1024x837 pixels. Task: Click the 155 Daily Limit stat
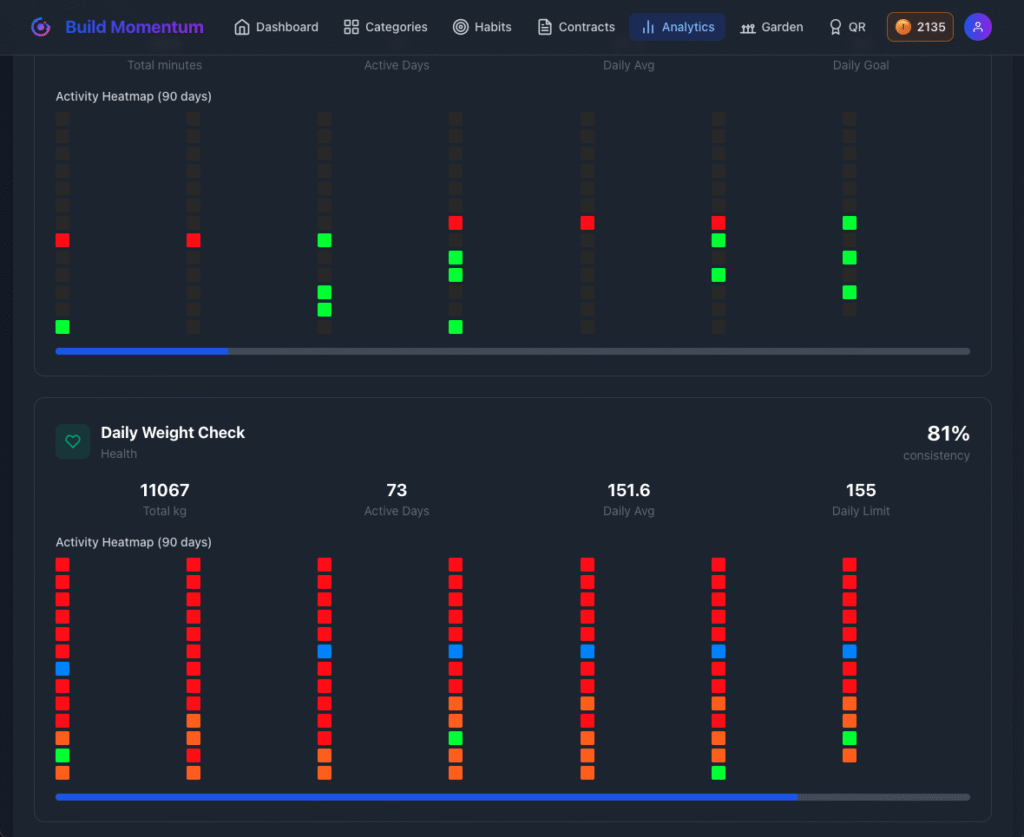tap(860, 490)
